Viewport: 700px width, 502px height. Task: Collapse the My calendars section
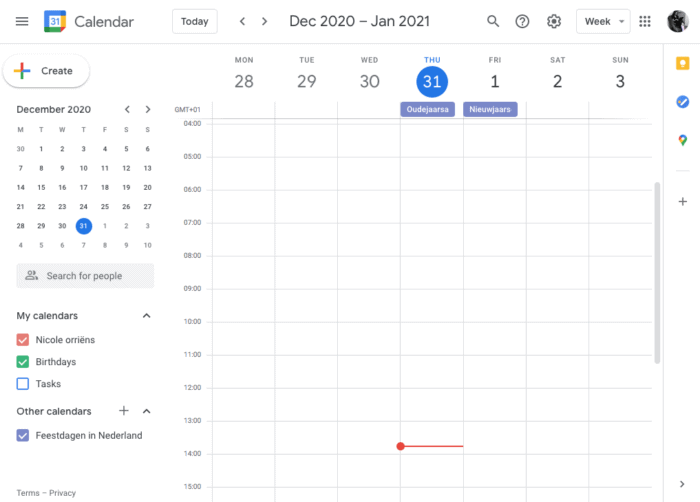coord(147,316)
